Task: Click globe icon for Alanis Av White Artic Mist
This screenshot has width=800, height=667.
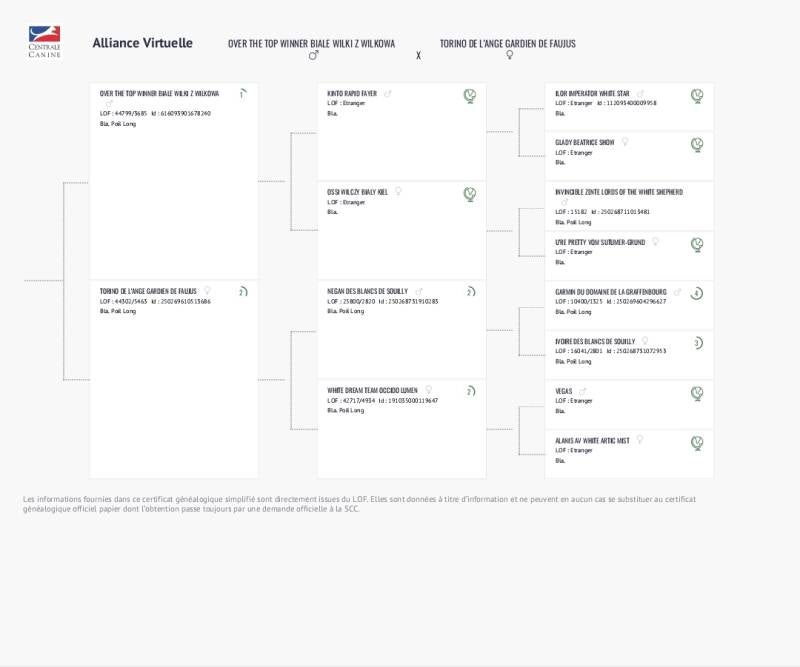Action: coord(697,442)
